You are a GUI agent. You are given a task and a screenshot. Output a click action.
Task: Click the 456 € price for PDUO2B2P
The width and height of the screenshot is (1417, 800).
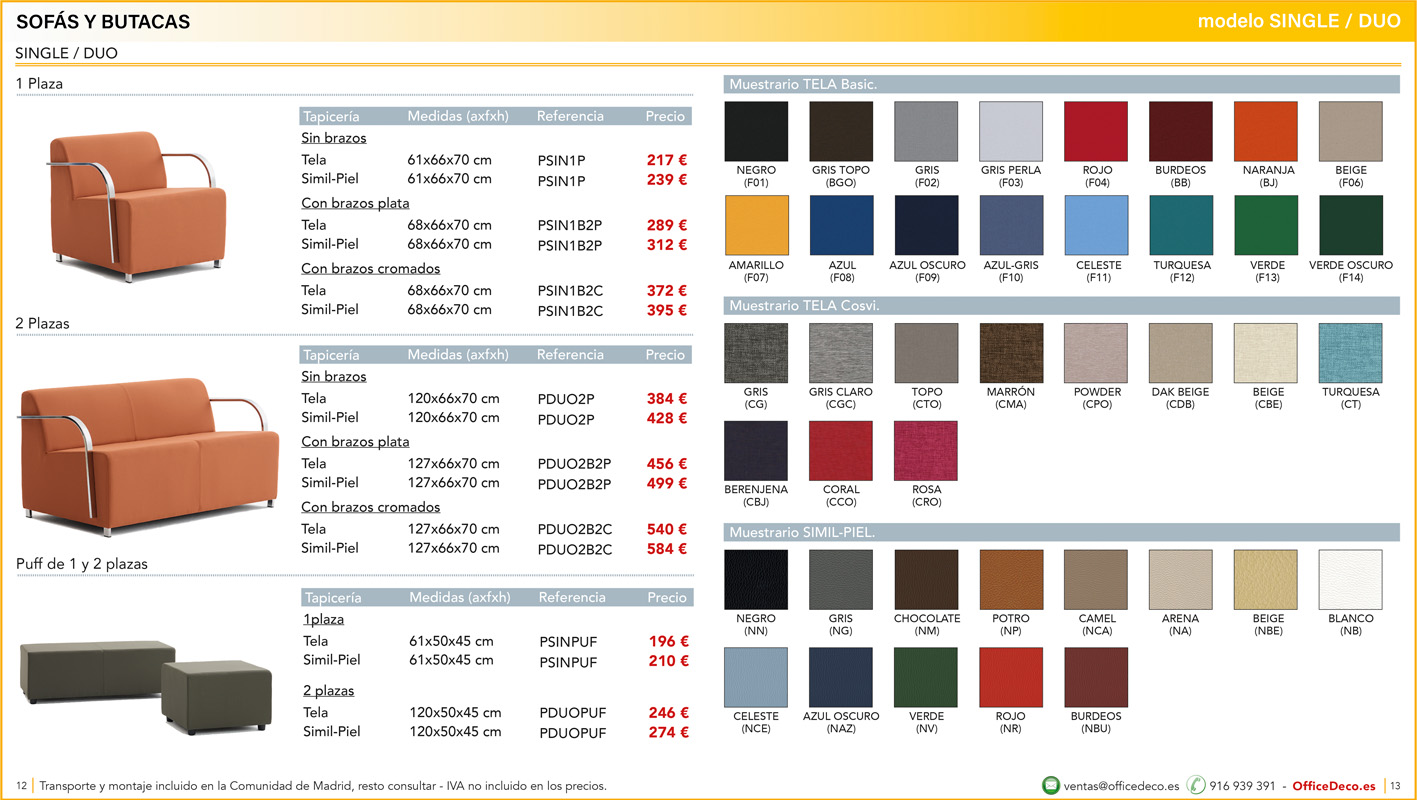pos(667,464)
